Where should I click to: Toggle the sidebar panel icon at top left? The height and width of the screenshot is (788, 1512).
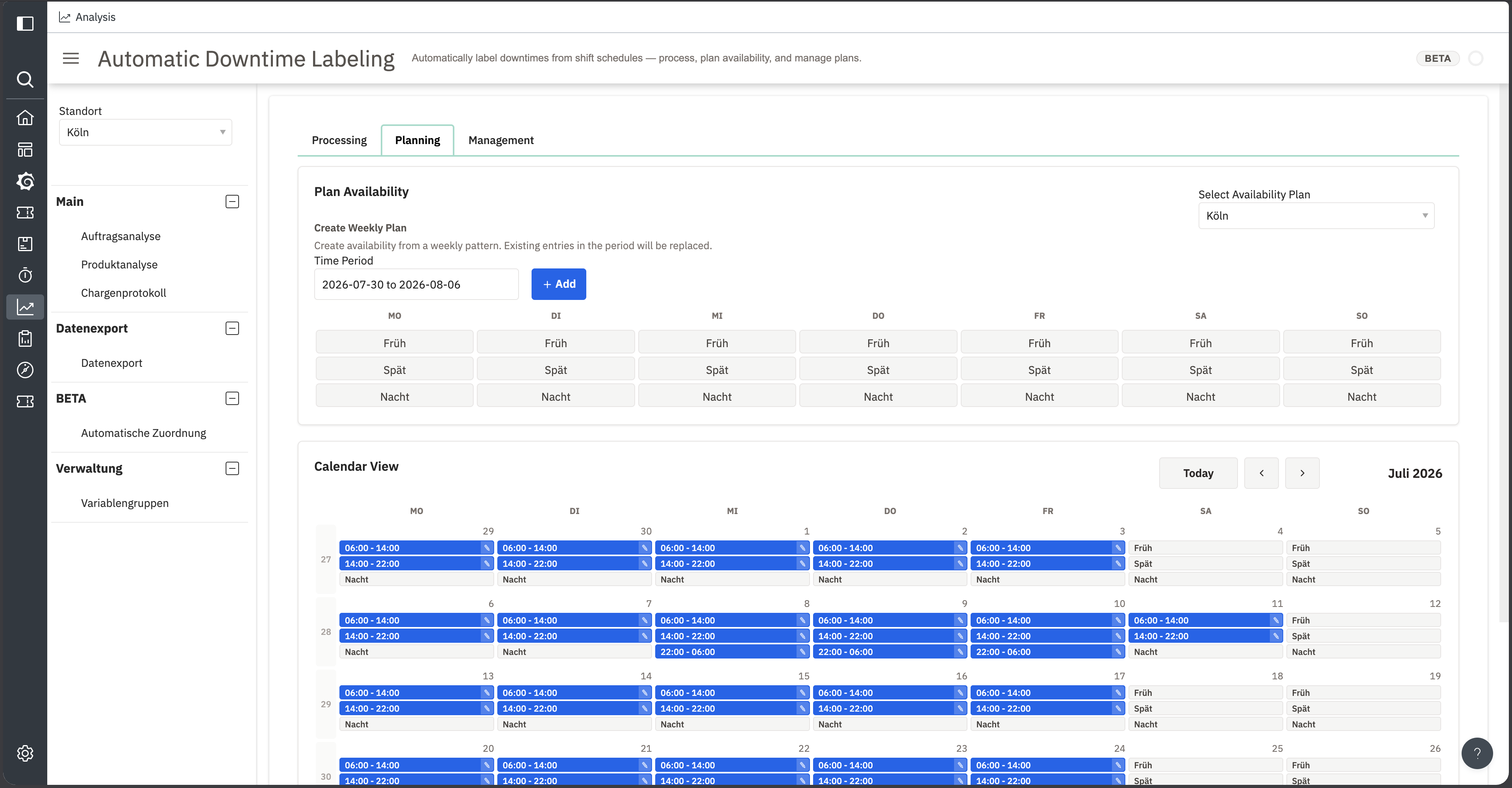[25, 24]
